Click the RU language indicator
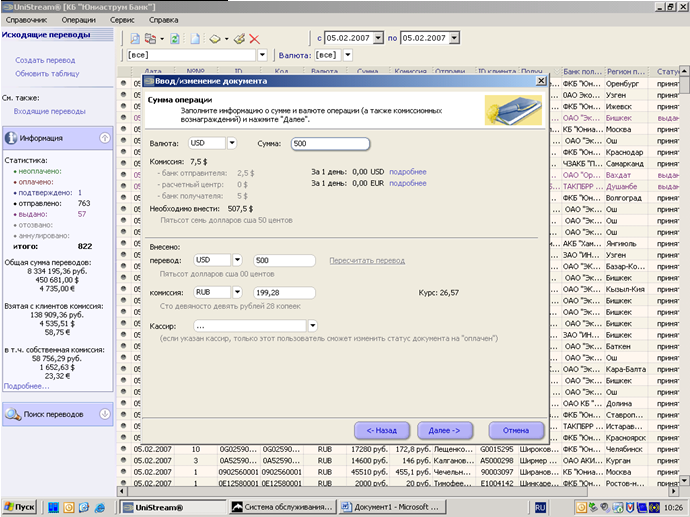The width and height of the screenshot is (690, 517). click(x=540, y=507)
